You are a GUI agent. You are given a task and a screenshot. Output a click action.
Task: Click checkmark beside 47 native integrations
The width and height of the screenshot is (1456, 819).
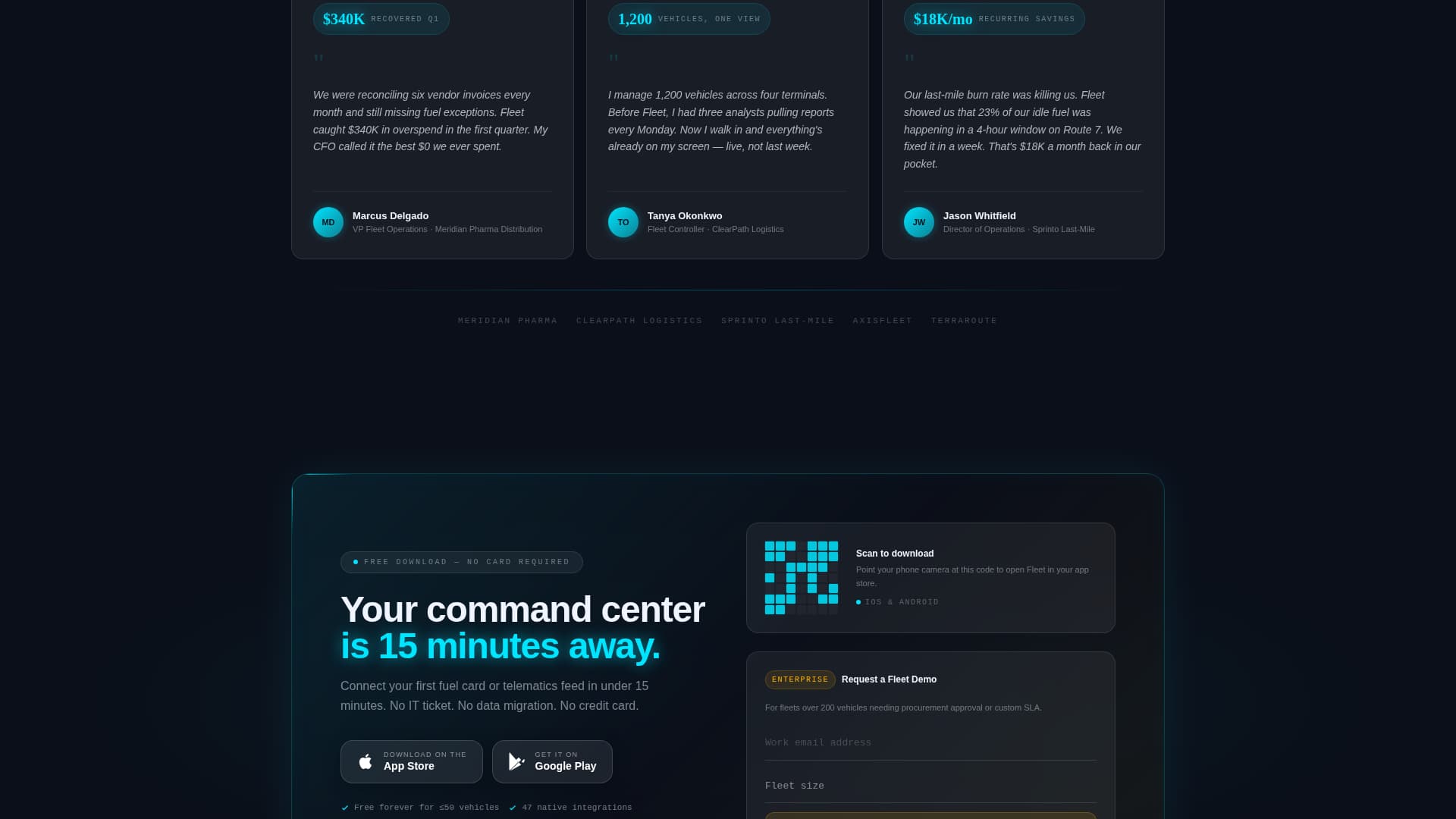(x=513, y=808)
